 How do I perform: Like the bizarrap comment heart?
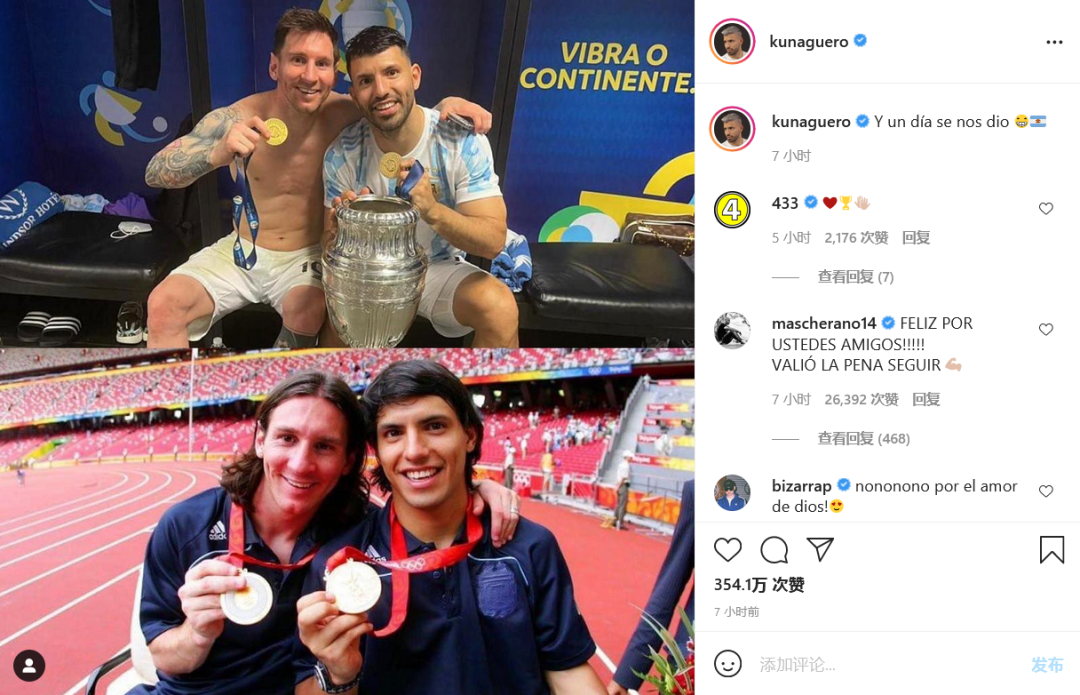(x=1046, y=491)
